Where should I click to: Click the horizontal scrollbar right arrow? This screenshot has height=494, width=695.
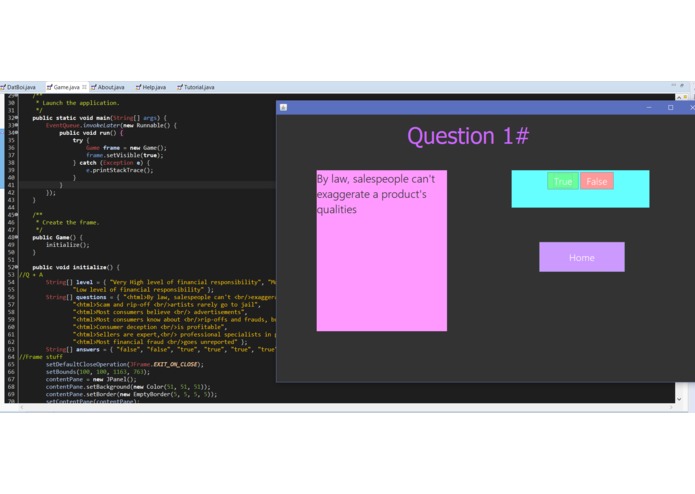[x=672, y=407]
